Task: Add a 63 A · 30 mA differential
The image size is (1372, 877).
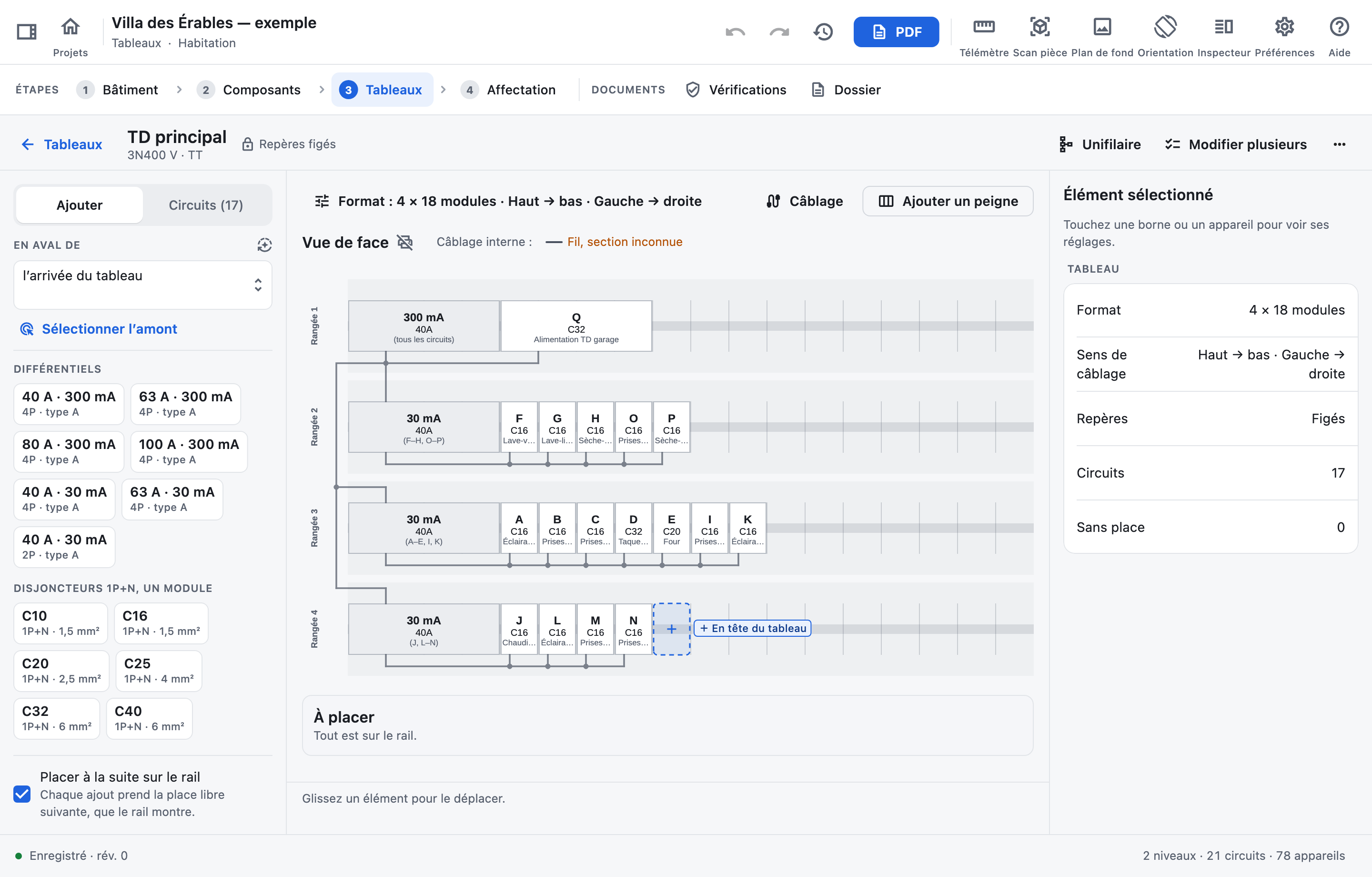Action: point(172,499)
